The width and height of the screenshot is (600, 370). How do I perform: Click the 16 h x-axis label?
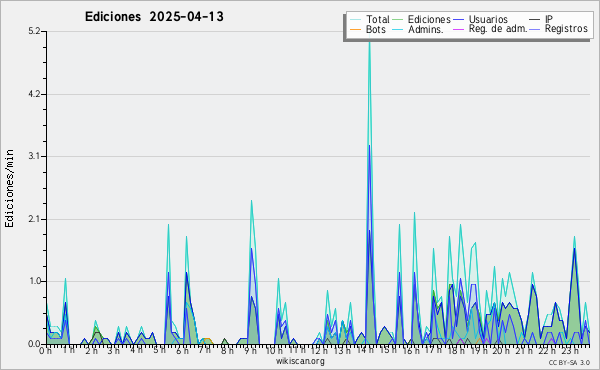pos(411,351)
